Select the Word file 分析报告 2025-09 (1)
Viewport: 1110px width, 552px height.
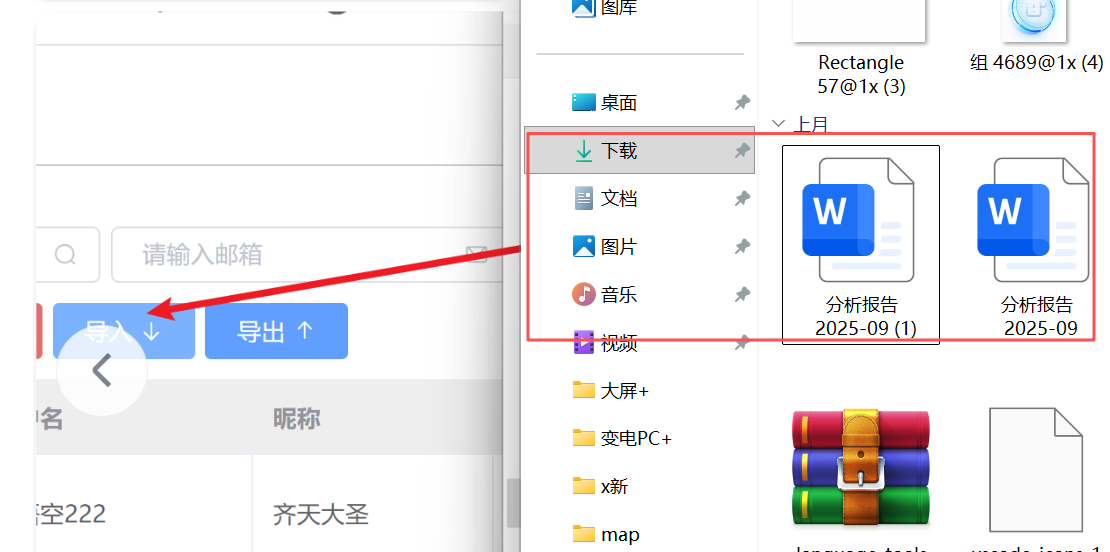861,245
